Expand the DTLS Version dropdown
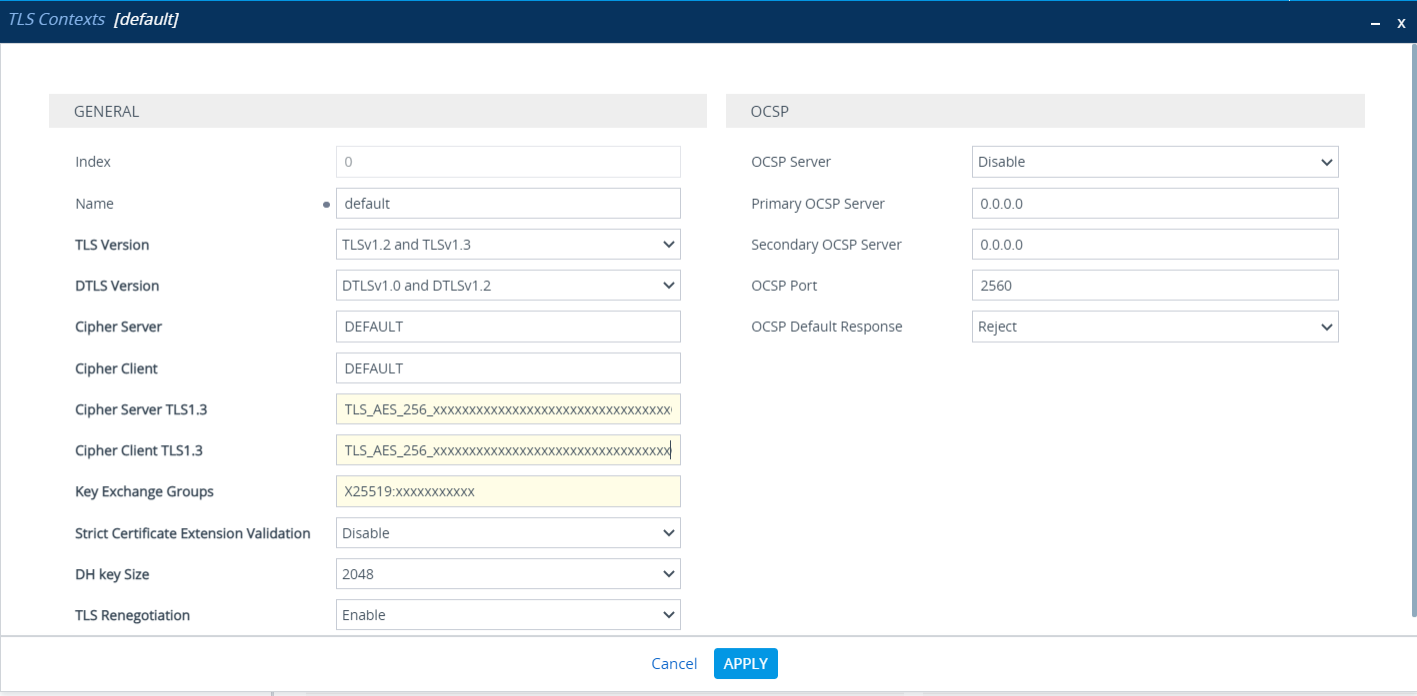The image size is (1417, 696). coord(508,285)
